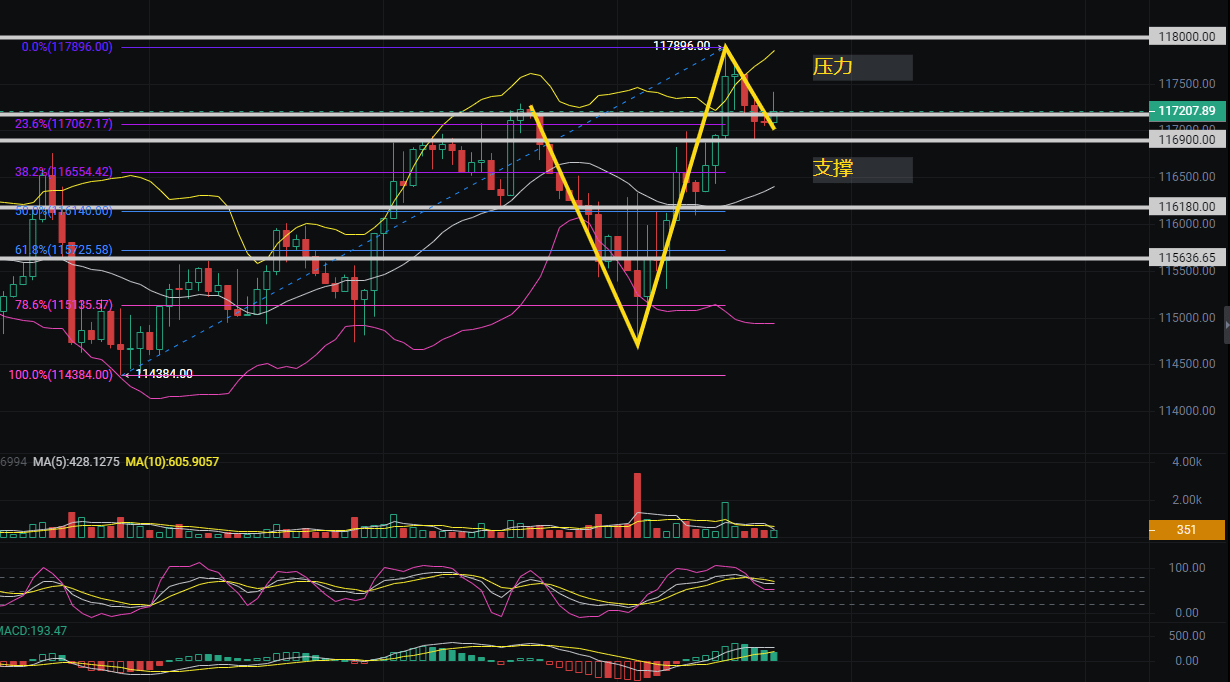
Task: Select the 115636.65 horizontal line price label
Action: coord(1186,258)
